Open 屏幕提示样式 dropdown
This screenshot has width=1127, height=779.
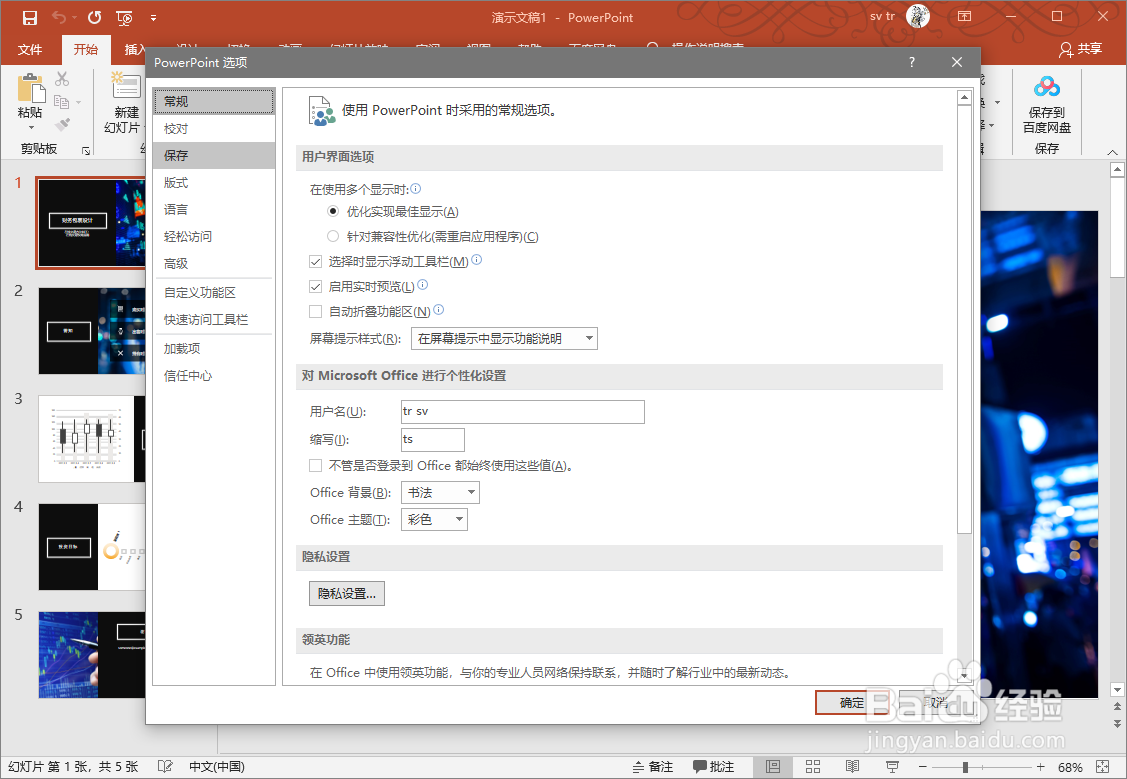pyautogui.click(x=504, y=338)
